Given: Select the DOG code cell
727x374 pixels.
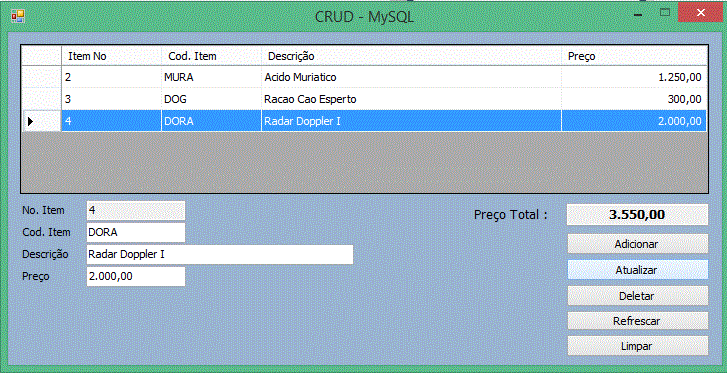Looking at the screenshot, I should [x=211, y=99].
